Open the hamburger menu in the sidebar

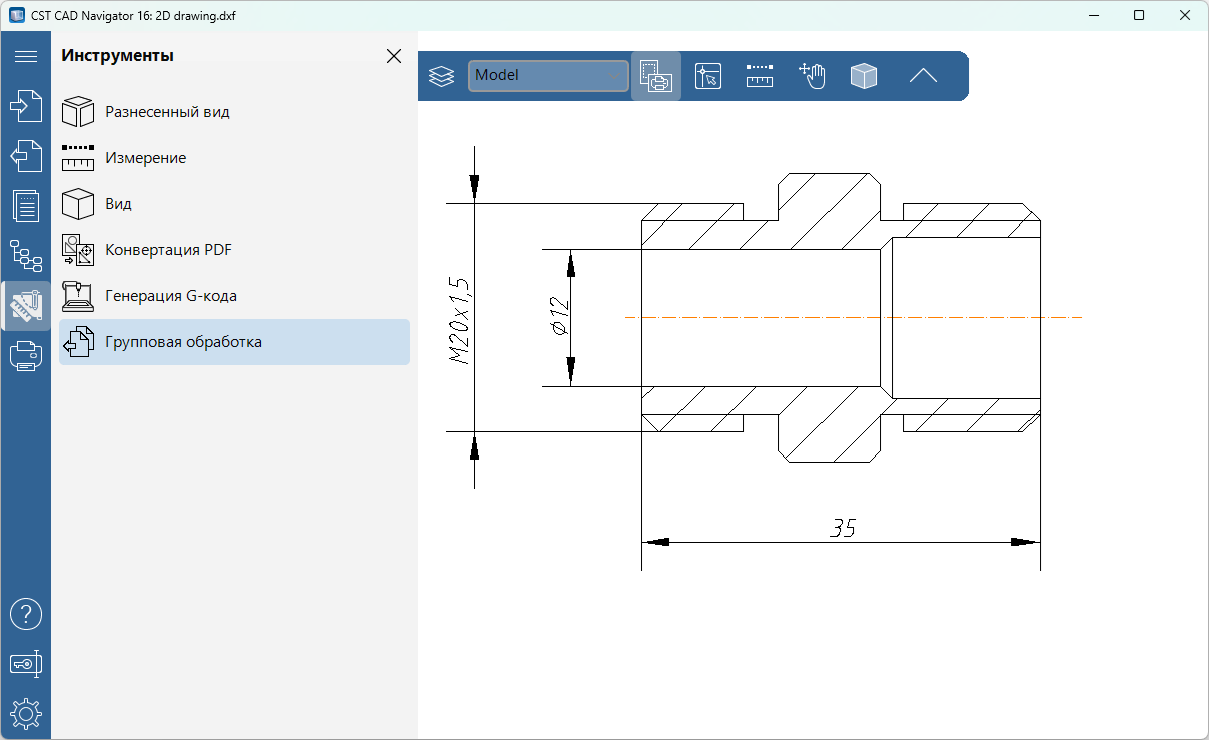[x=25, y=56]
